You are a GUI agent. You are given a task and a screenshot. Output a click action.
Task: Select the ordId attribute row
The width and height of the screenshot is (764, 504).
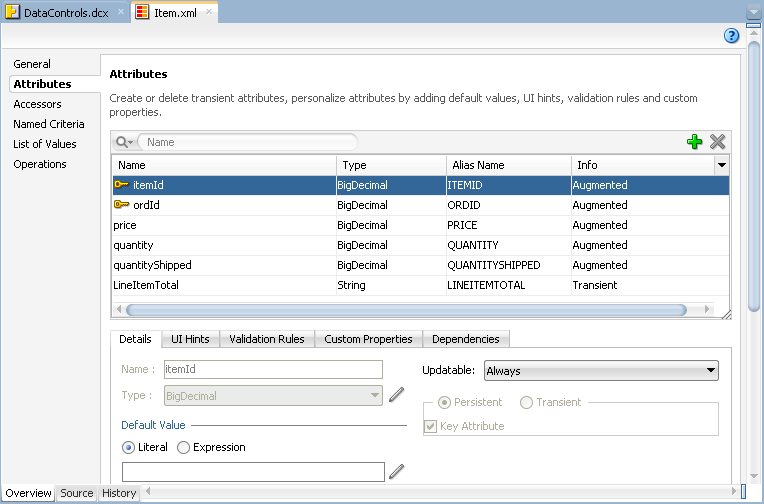(x=420, y=205)
